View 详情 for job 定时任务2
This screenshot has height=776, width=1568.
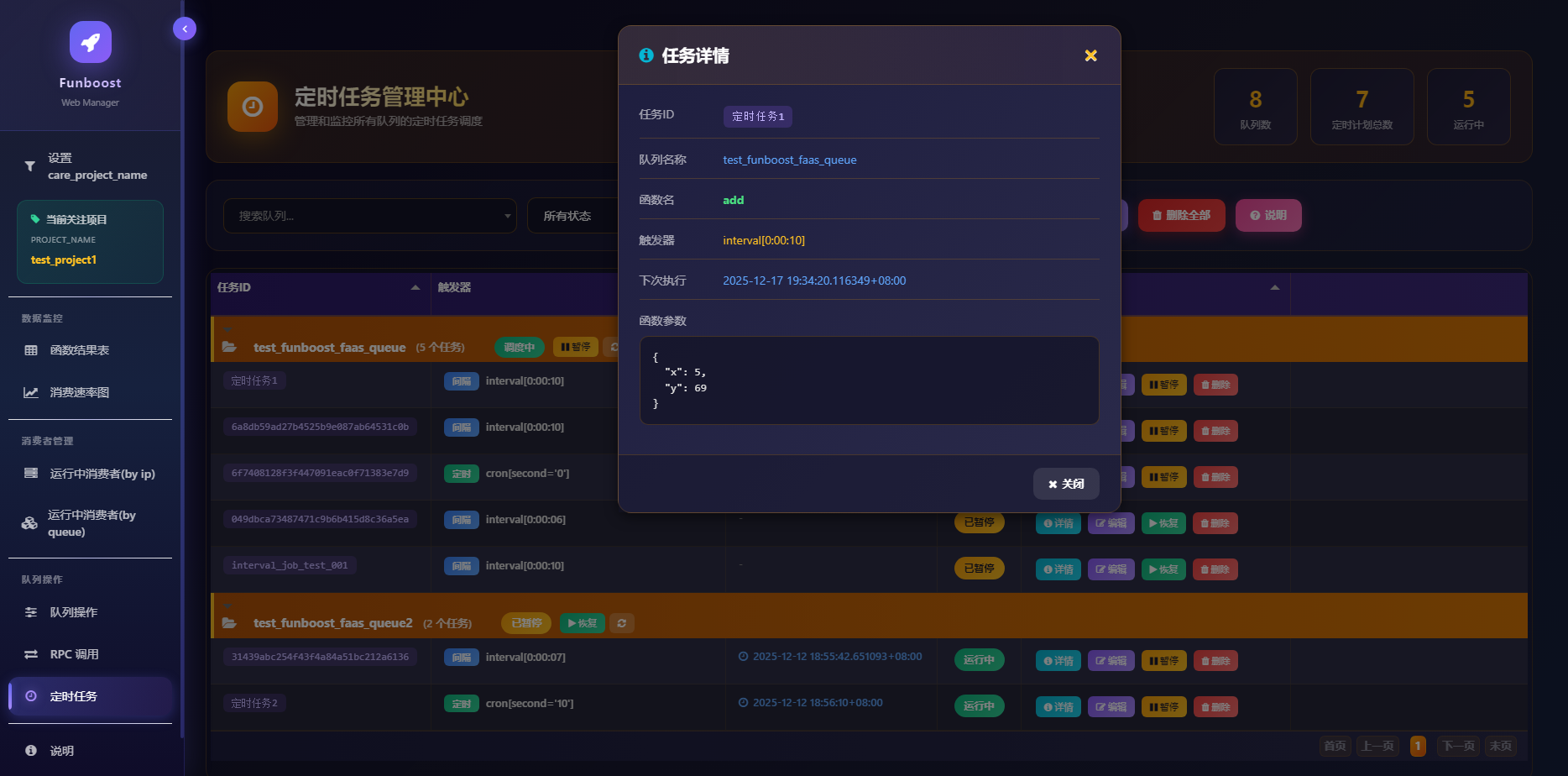point(1058,707)
